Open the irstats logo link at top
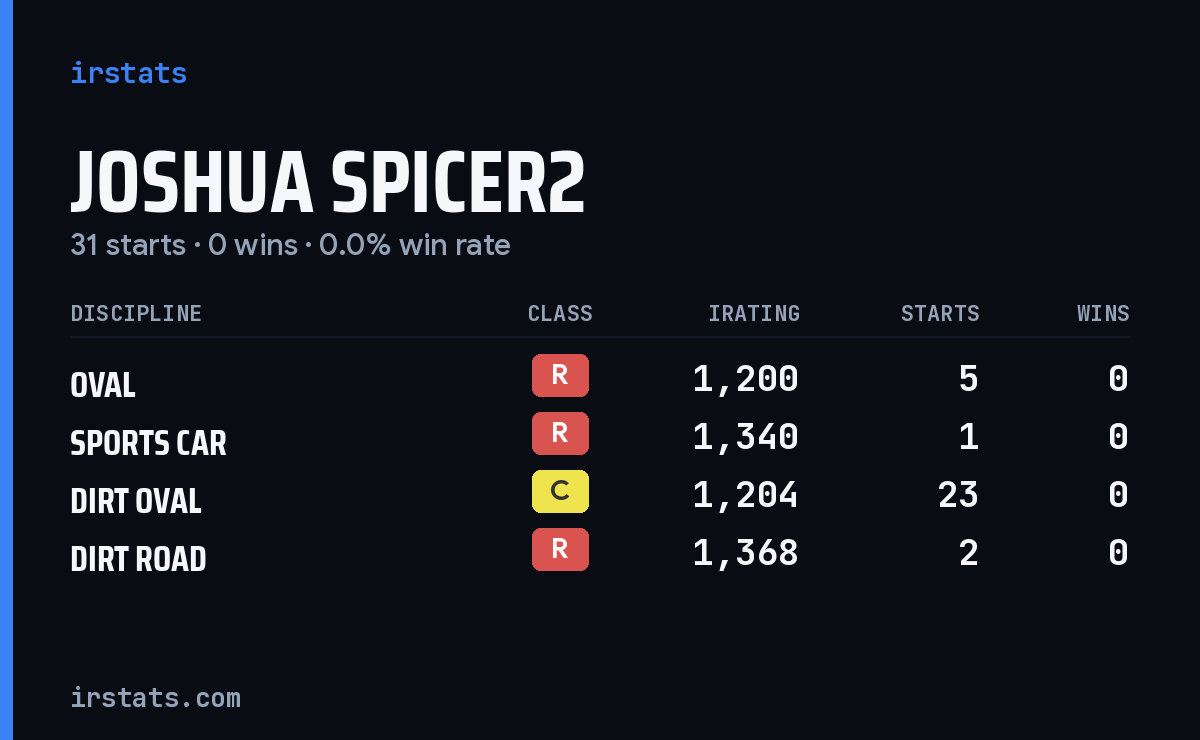The height and width of the screenshot is (740, 1200). (129, 73)
